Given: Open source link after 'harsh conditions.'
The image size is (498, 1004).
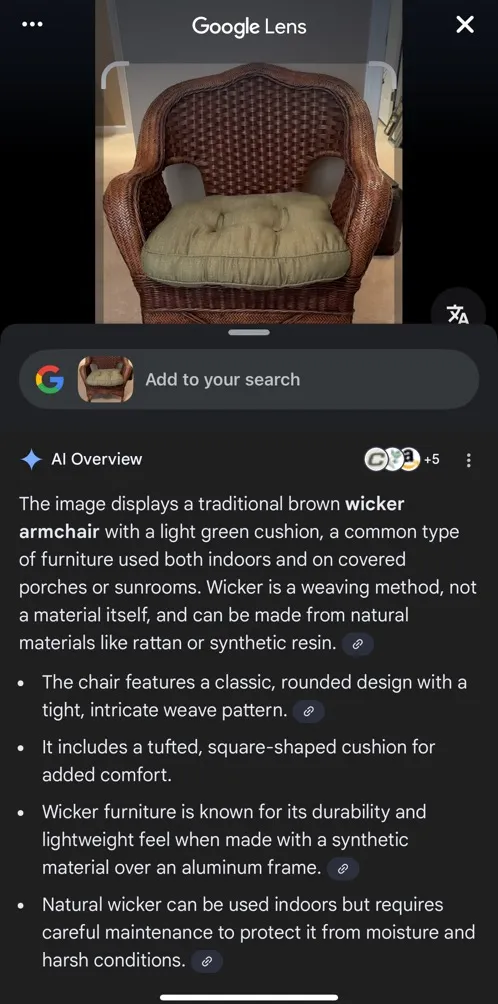Looking at the screenshot, I should [206, 961].
